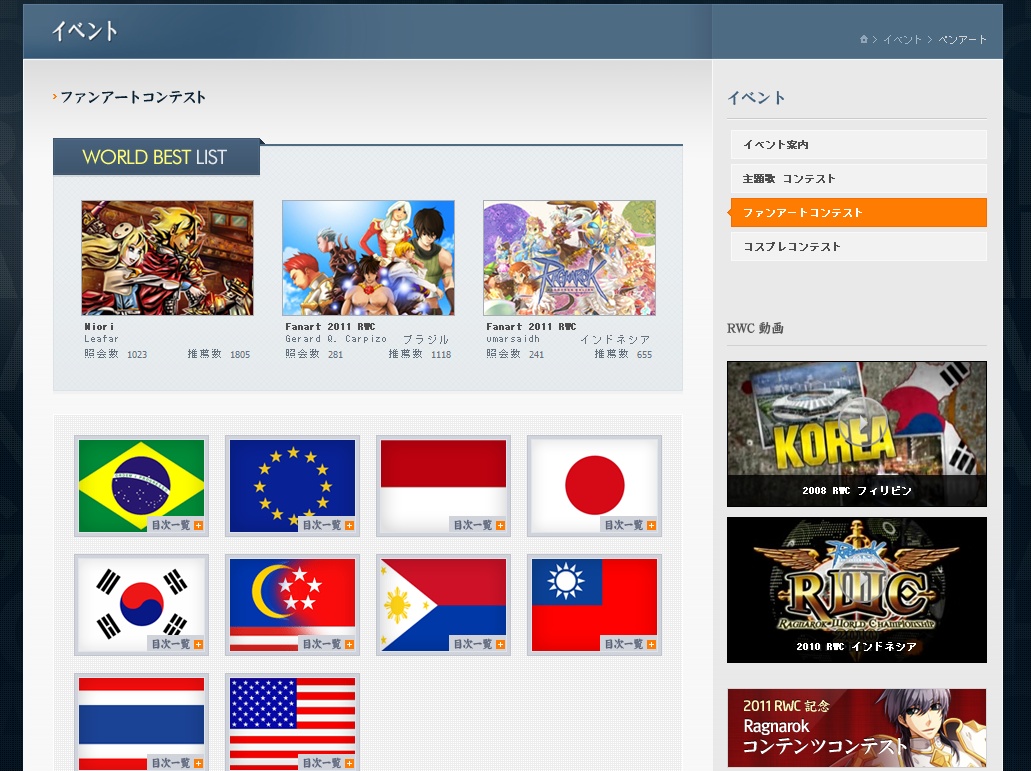Select ファンアートコンテスト sidebar menu item
The height and width of the screenshot is (771, 1031).
tap(858, 212)
